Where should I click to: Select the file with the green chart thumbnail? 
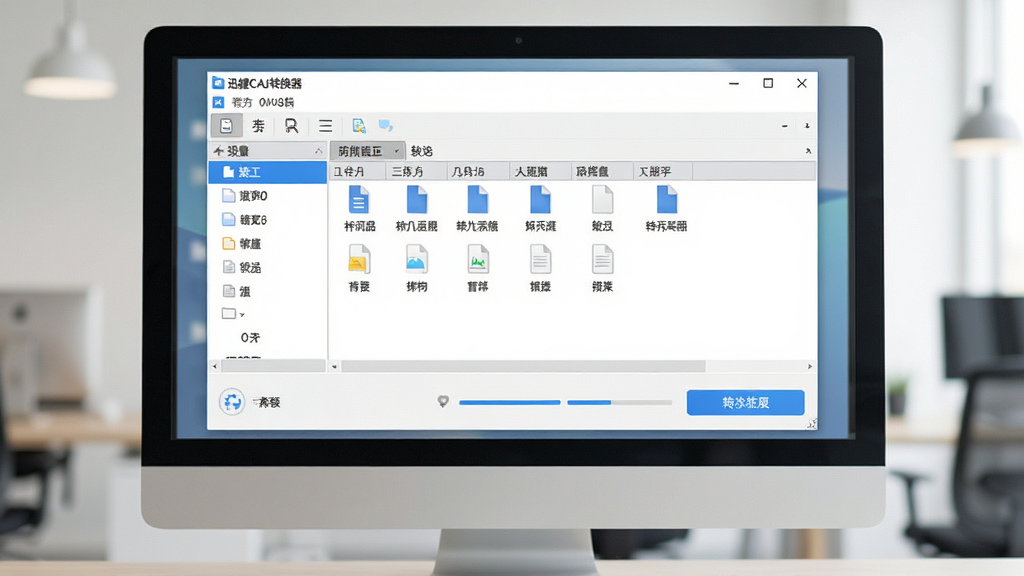click(x=478, y=259)
